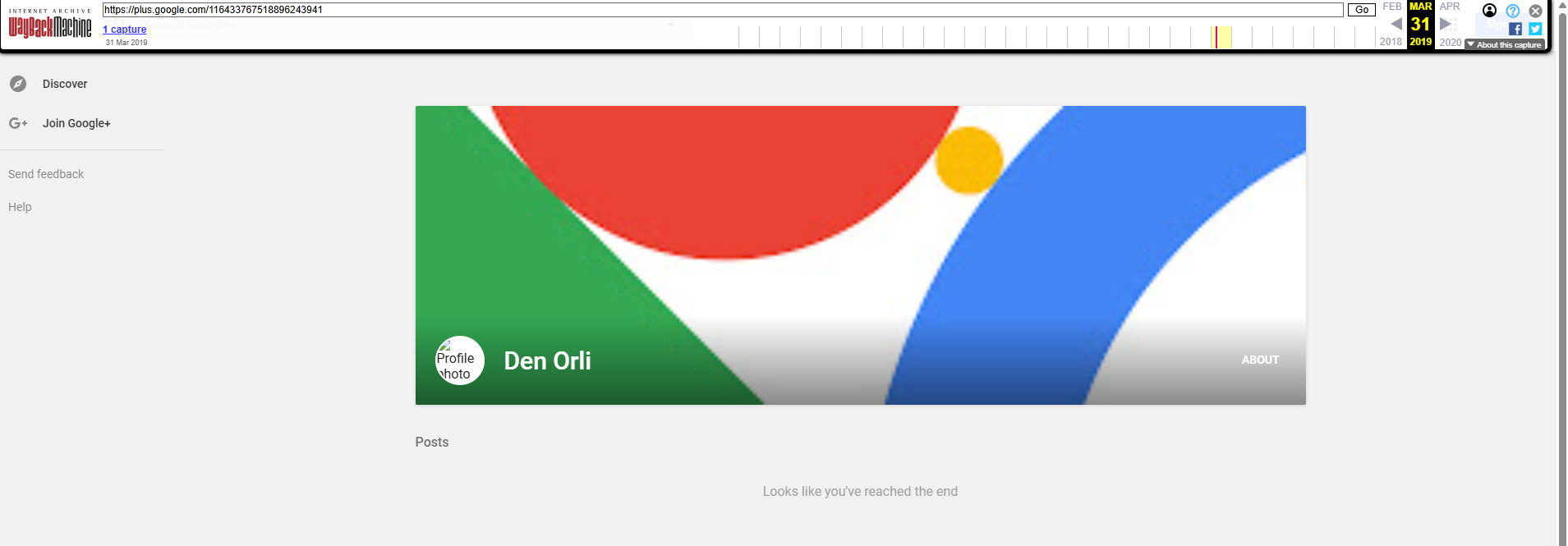Click the Wayback Machine logo
Image resolution: width=1568 pixels, height=546 pixels.
(50, 26)
